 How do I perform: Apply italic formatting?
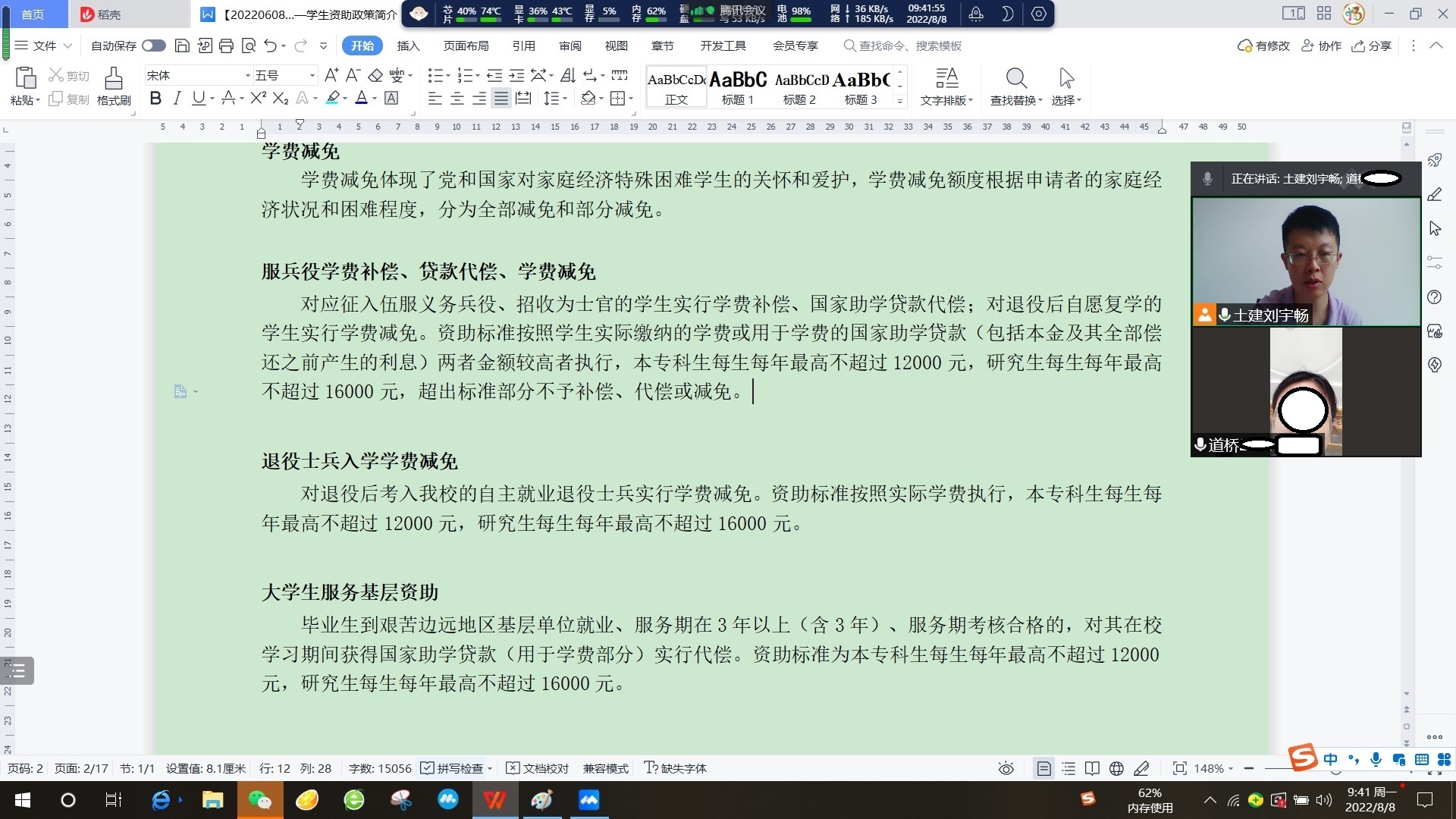[x=177, y=98]
